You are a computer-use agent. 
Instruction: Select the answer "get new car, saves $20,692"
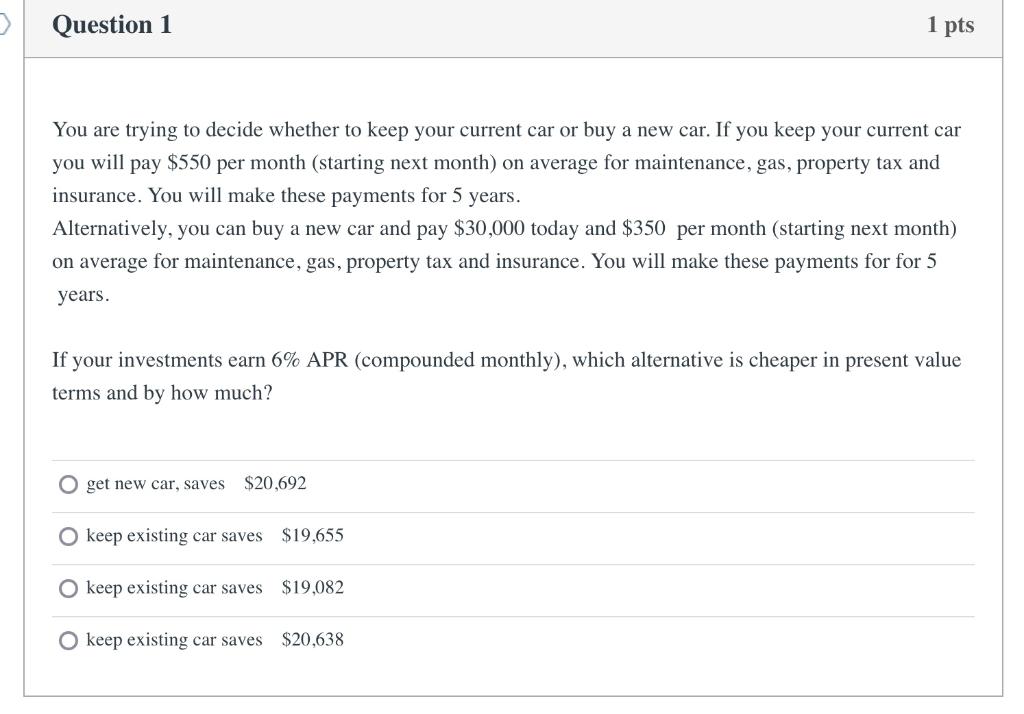(x=68, y=484)
